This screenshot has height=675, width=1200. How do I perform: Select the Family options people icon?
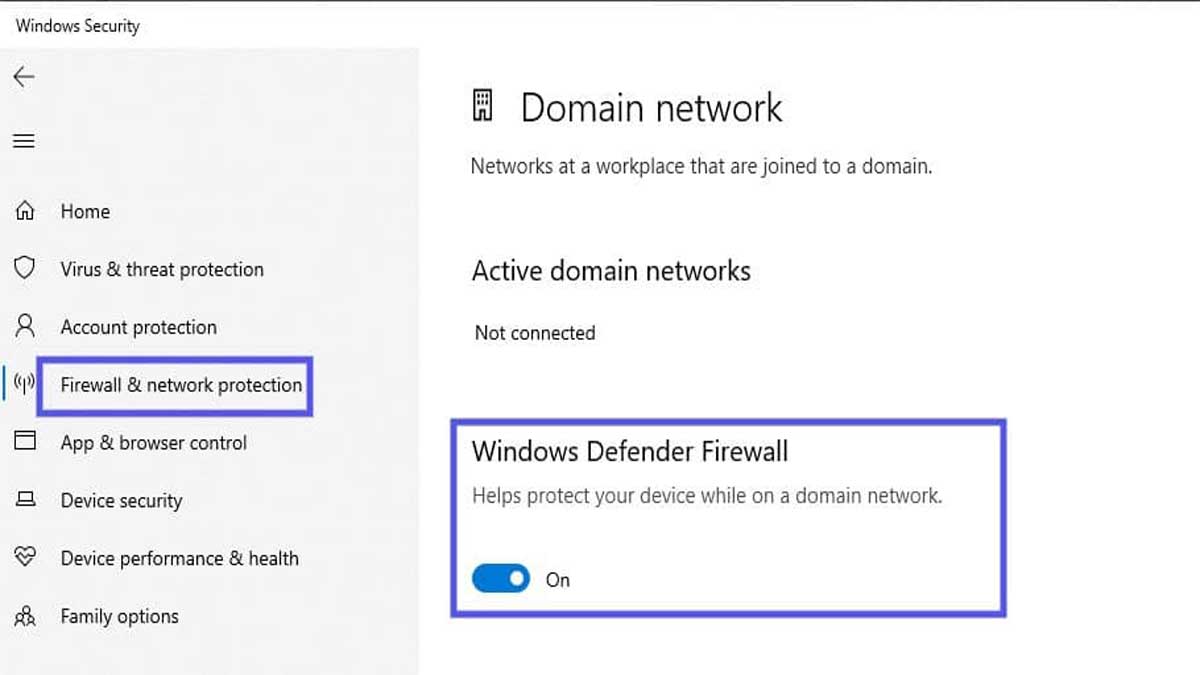(22, 617)
